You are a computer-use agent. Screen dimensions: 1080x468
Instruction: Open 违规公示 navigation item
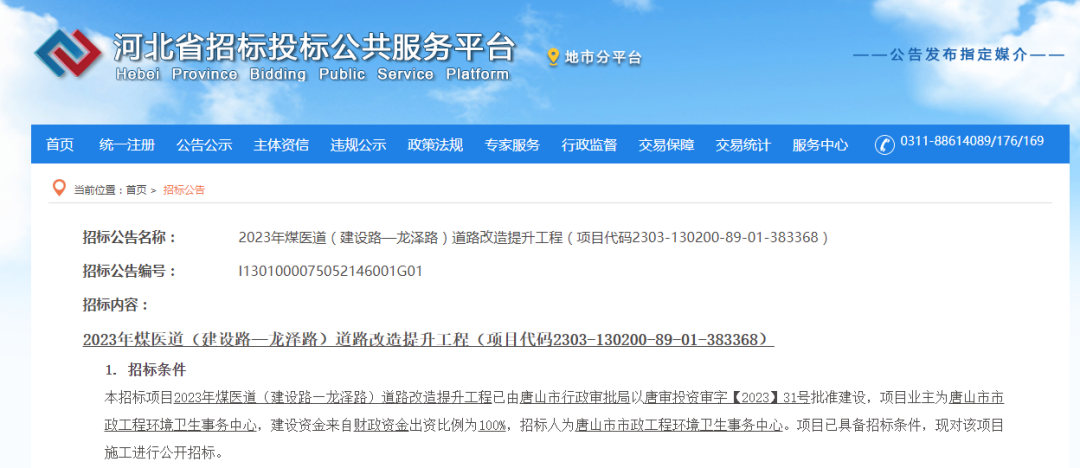point(358,145)
